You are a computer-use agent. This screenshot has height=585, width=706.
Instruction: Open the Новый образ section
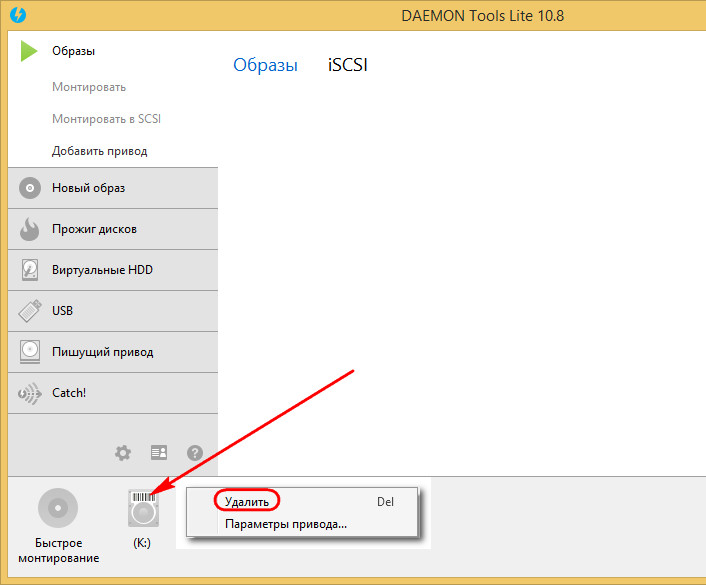(x=113, y=188)
